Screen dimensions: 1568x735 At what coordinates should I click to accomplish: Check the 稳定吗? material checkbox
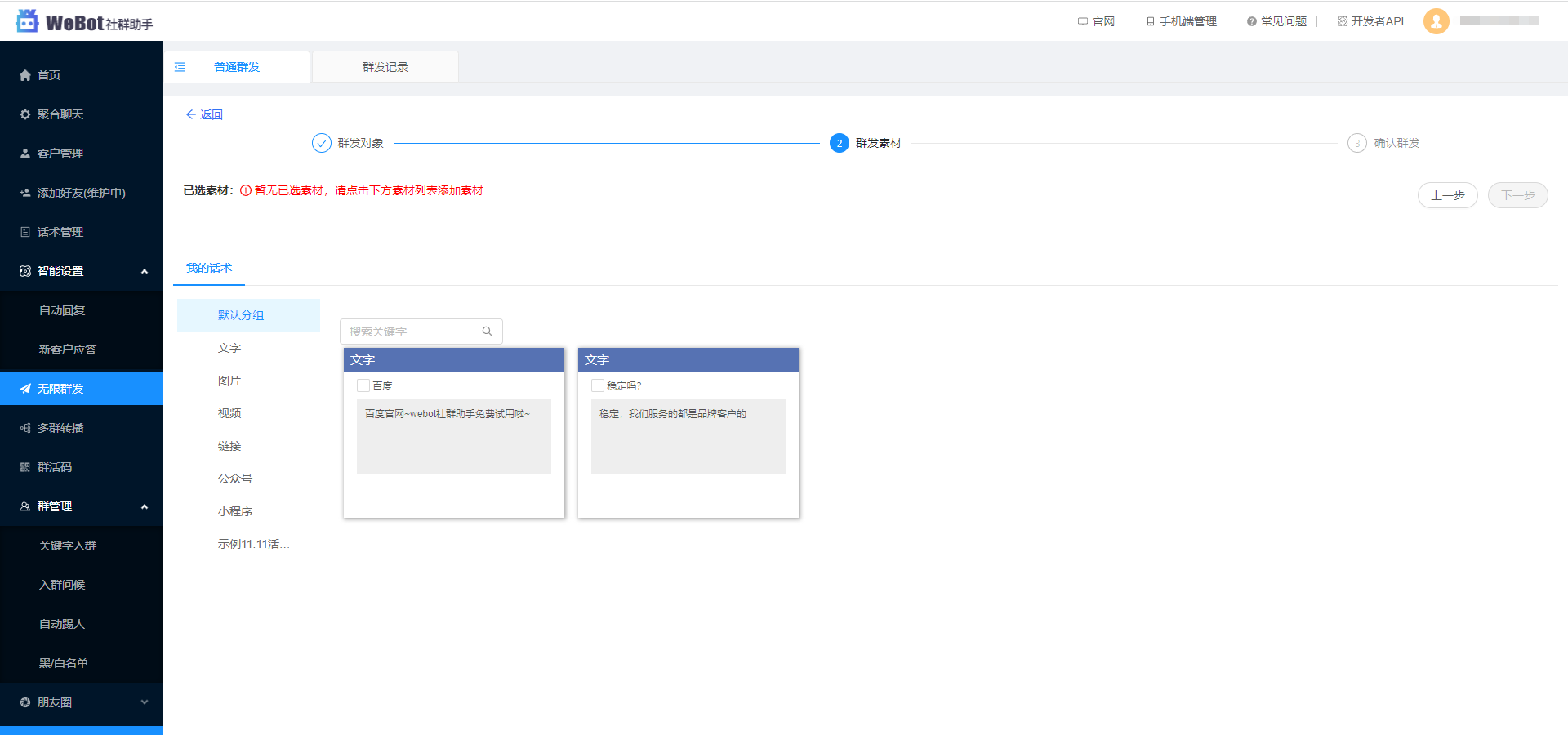598,385
